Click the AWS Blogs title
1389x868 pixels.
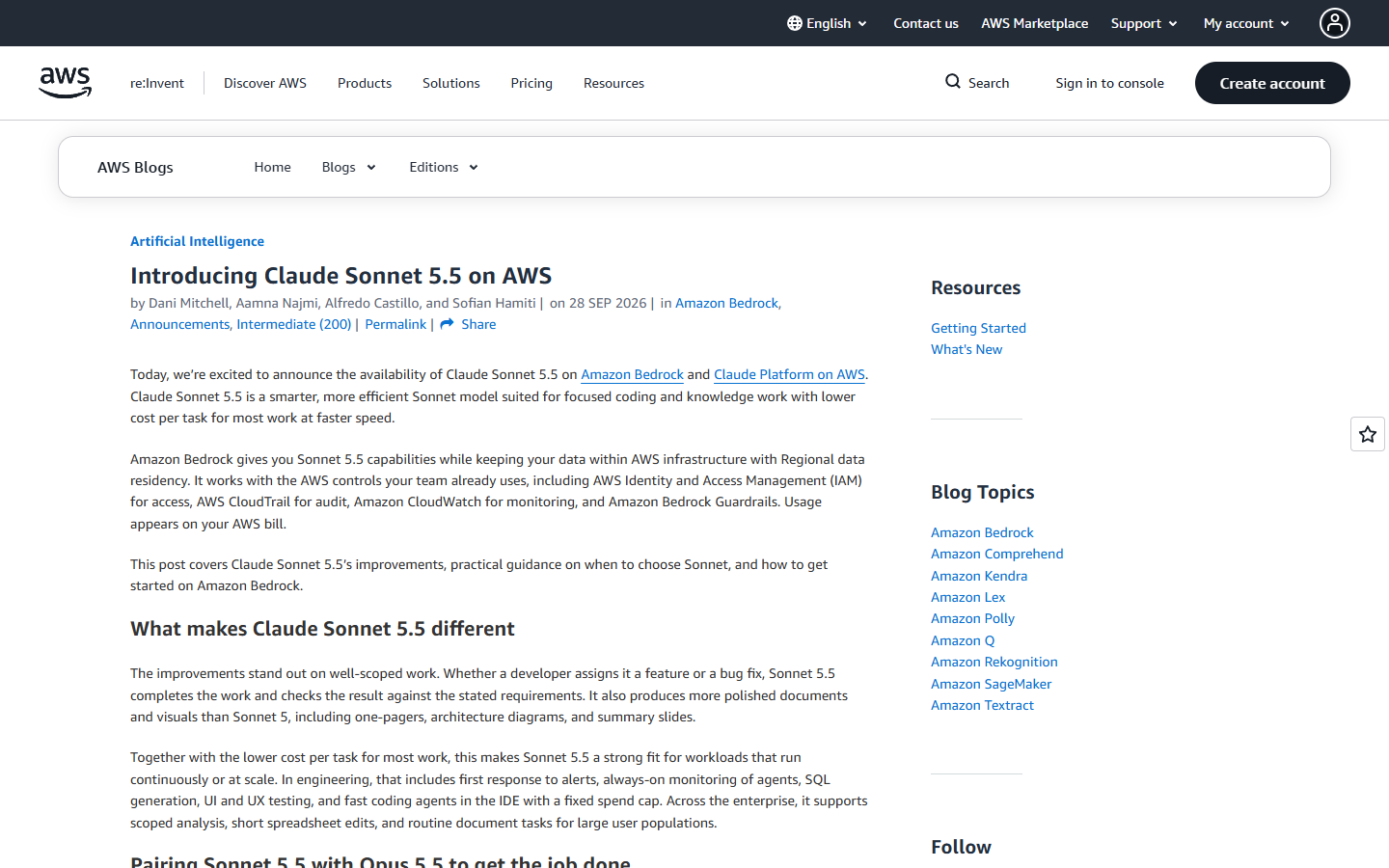pyautogui.click(x=135, y=167)
